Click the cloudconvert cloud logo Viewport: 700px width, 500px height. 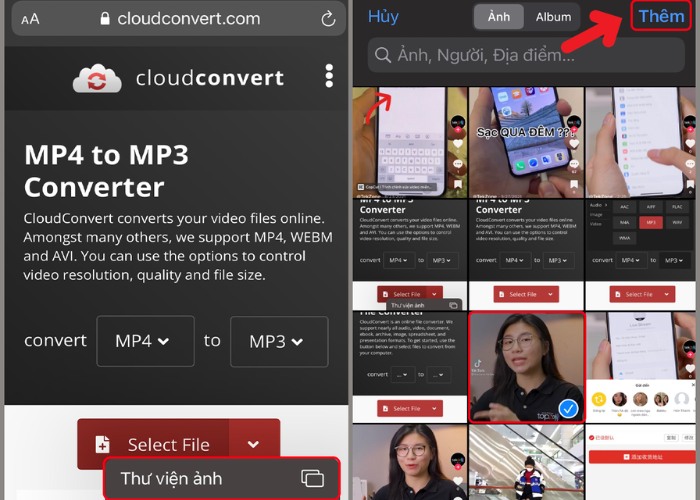click(x=97, y=78)
